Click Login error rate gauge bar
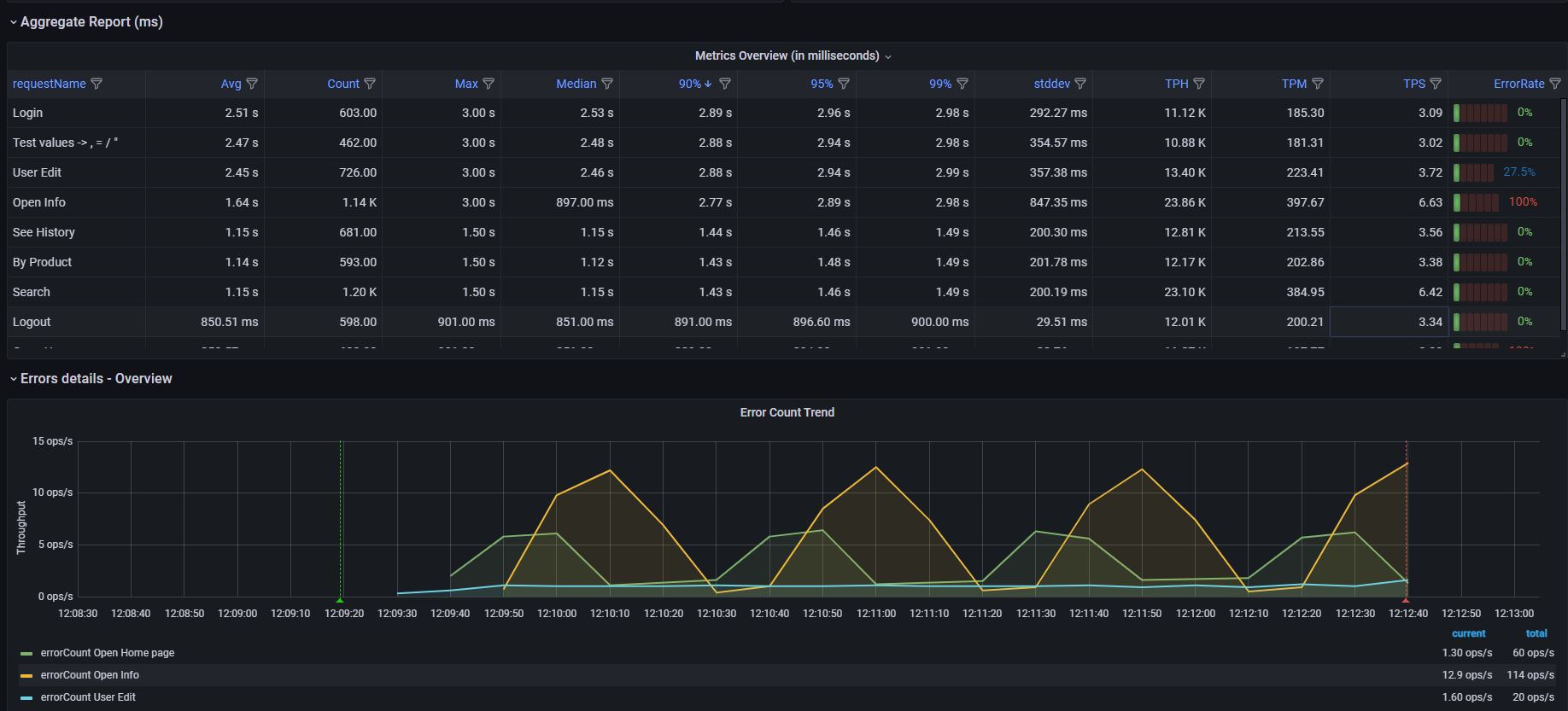Viewport: 1568px width, 711px height. pyautogui.click(x=1480, y=113)
